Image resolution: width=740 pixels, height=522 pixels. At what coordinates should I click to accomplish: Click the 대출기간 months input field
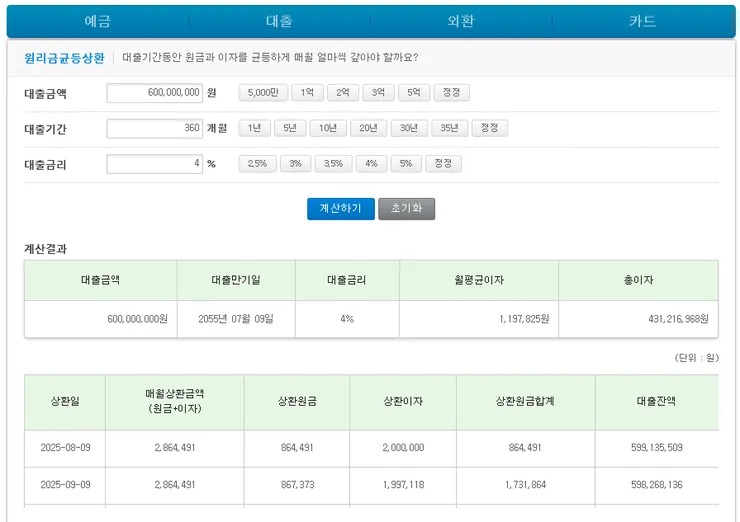pyautogui.click(x=155, y=128)
